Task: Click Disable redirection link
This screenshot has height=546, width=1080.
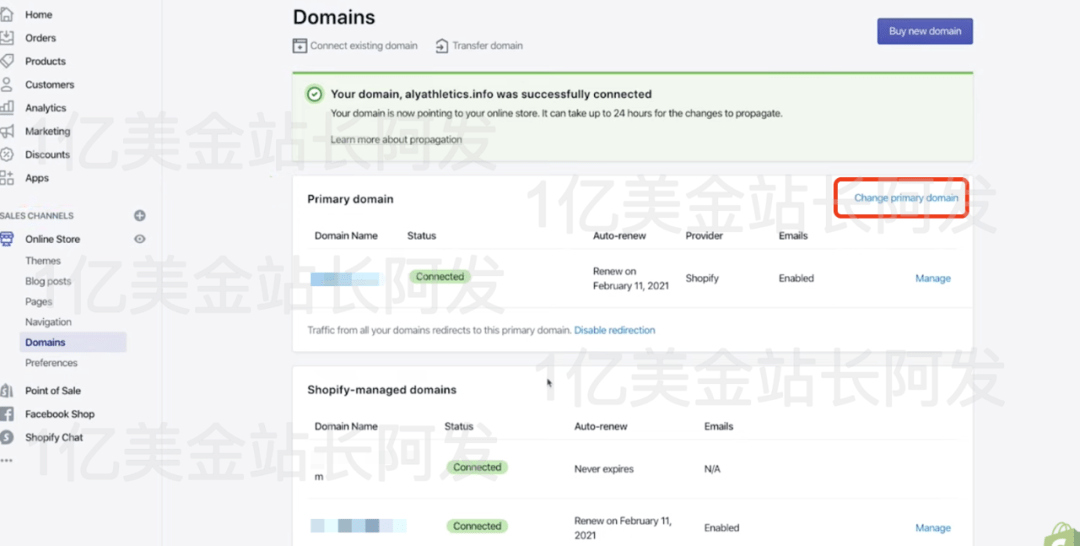Action: tap(614, 330)
